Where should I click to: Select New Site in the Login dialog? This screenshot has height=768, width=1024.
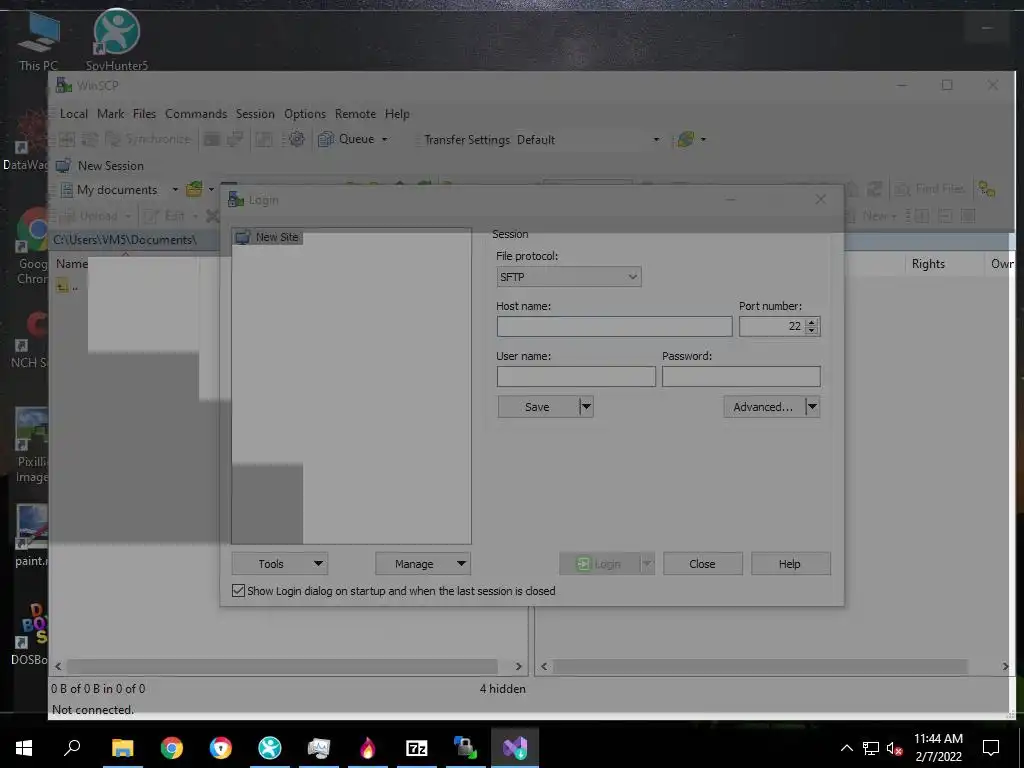click(x=268, y=237)
